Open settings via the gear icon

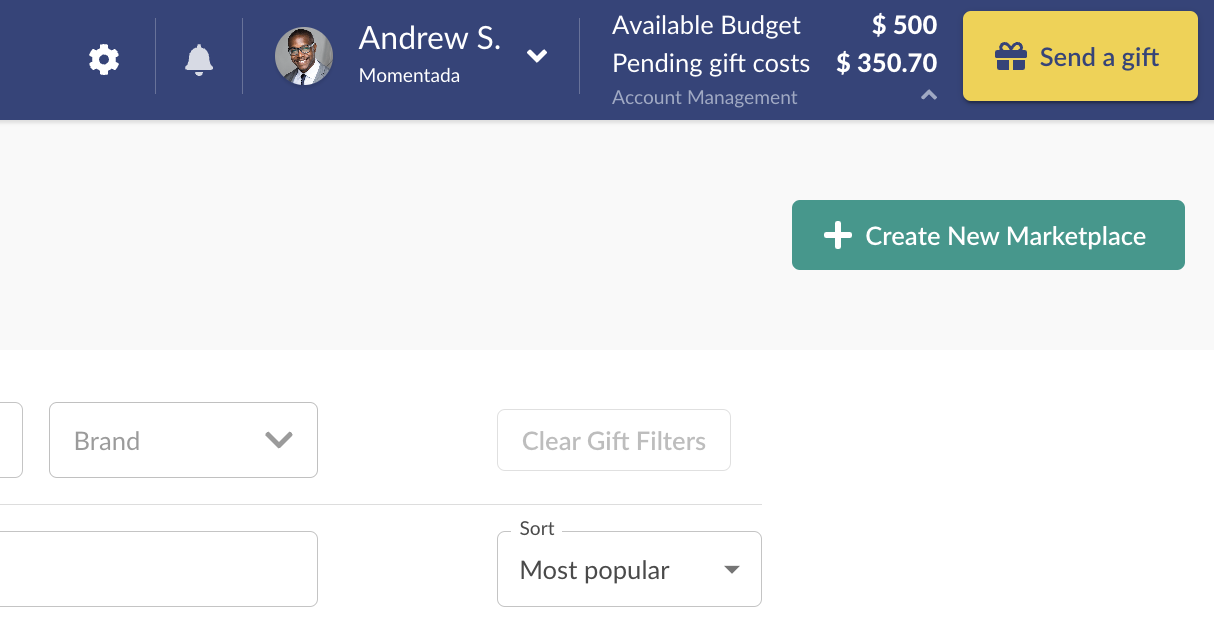coord(104,60)
